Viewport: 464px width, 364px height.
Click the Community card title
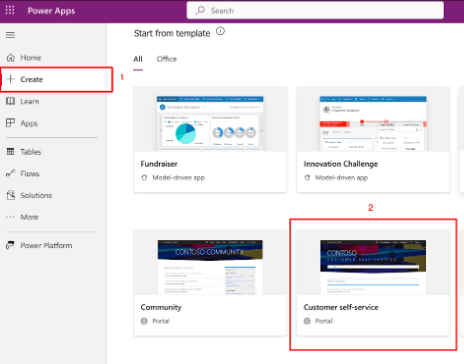coord(161,307)
